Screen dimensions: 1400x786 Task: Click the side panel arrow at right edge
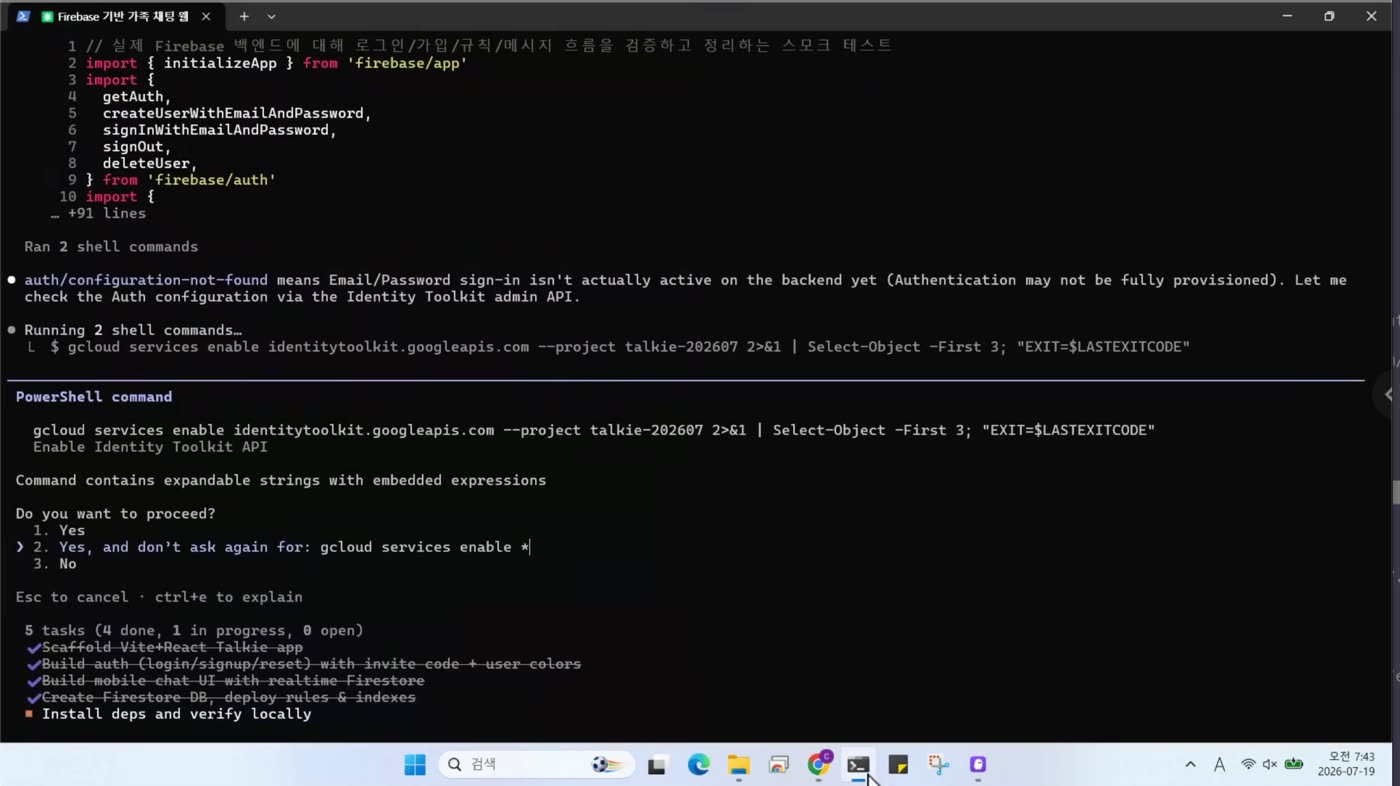pos(1388,394)
